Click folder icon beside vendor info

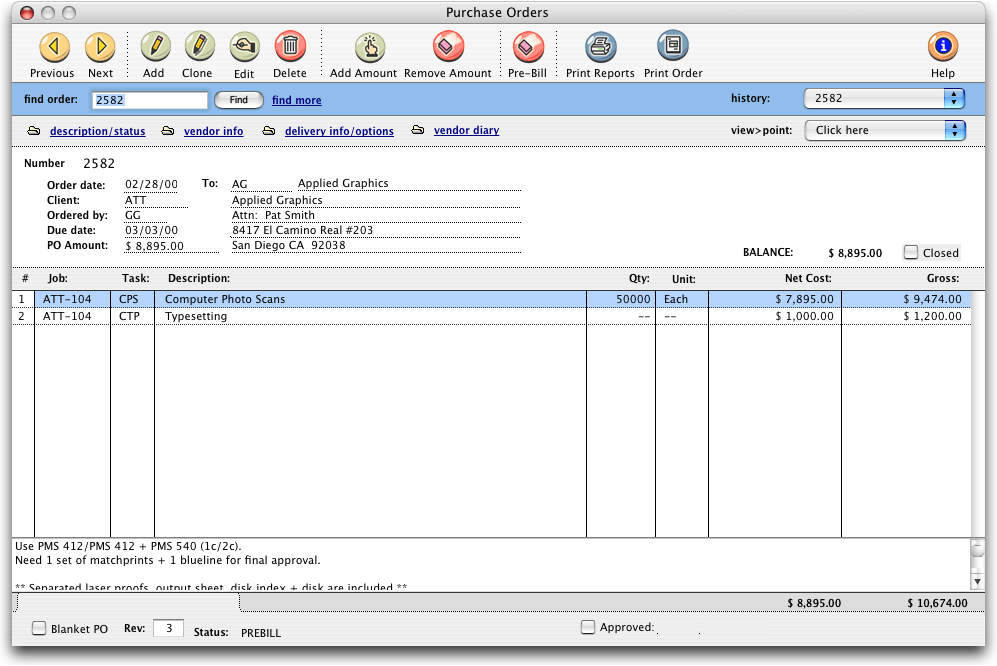pos(168,131)
